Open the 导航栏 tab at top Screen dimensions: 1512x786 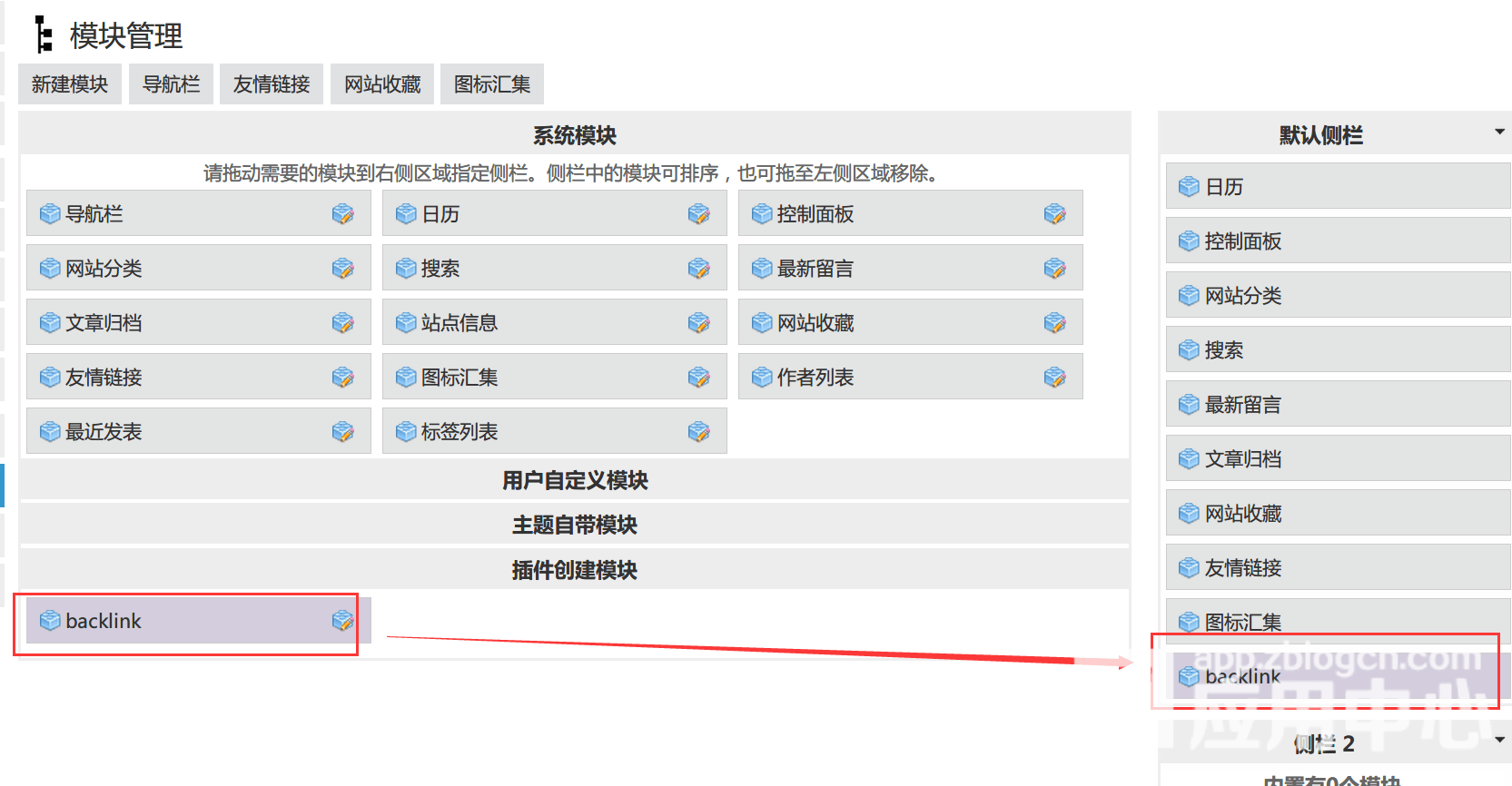171,84
